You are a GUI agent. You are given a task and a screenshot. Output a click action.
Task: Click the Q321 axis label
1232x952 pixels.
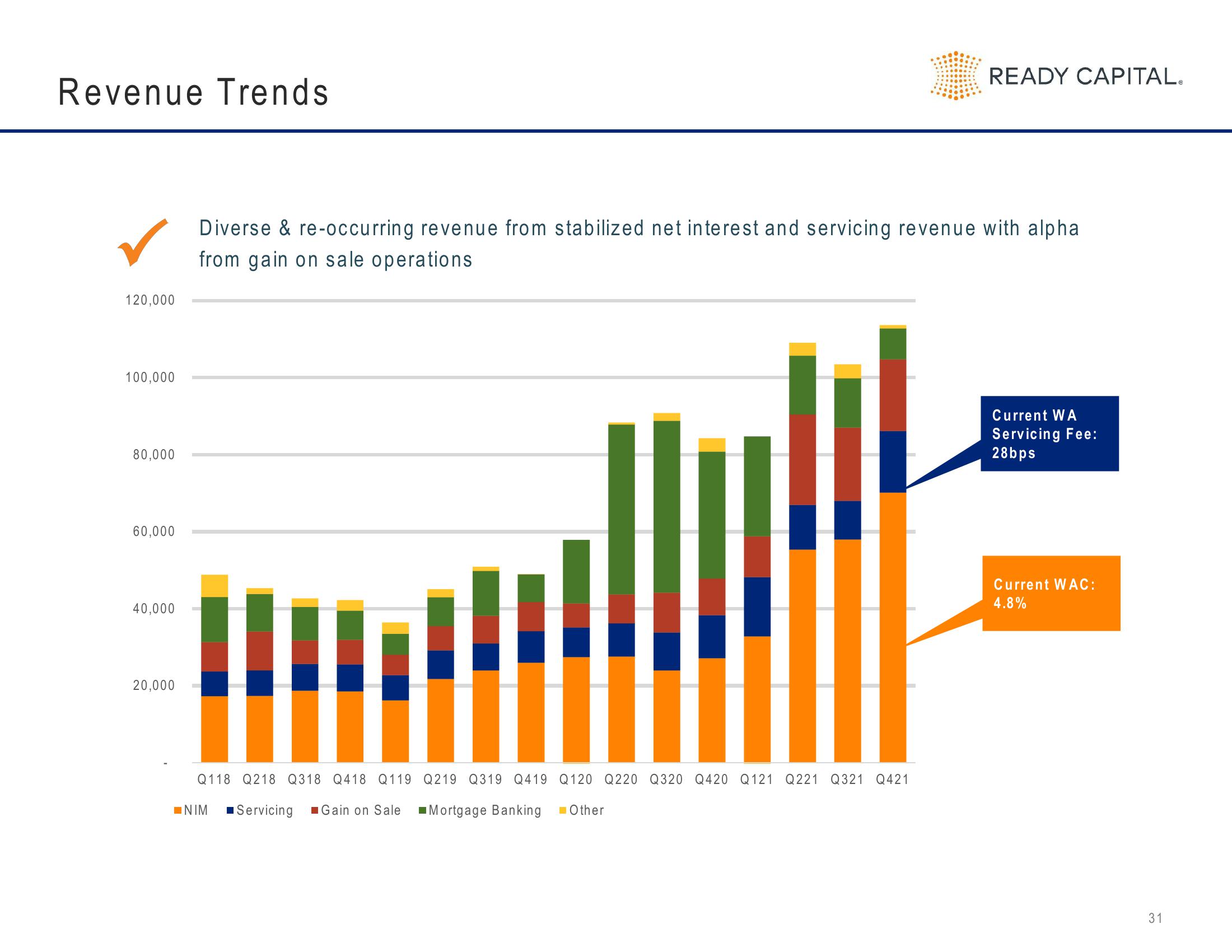pyautogui.click(x=847, y=780)
